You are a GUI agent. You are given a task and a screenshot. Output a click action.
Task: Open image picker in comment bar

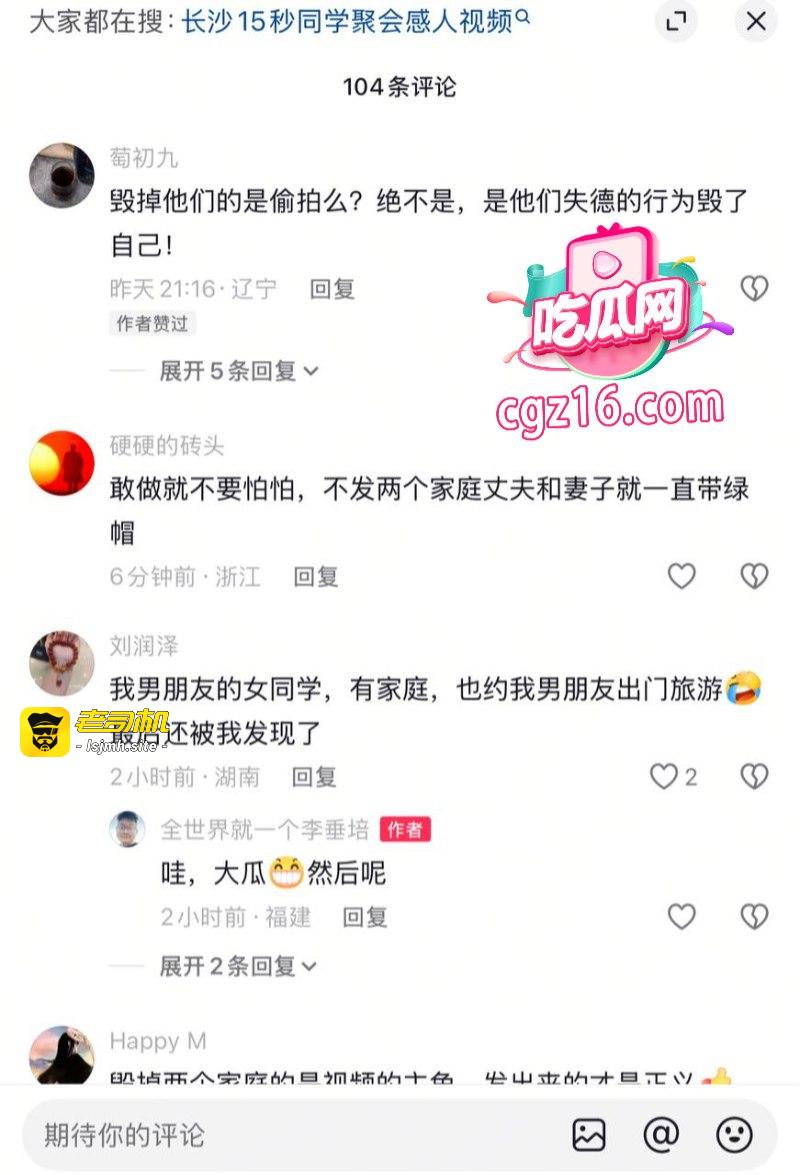589,1135
